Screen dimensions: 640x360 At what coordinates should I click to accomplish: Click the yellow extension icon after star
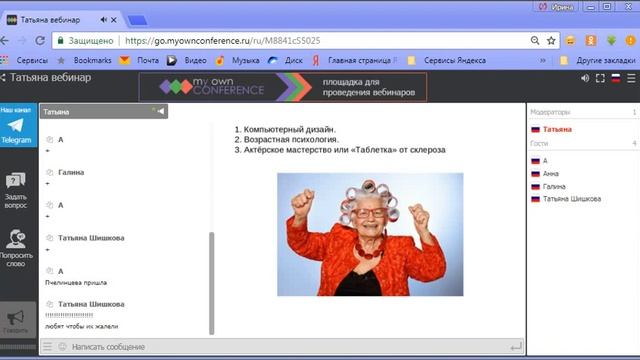[570, 40]
